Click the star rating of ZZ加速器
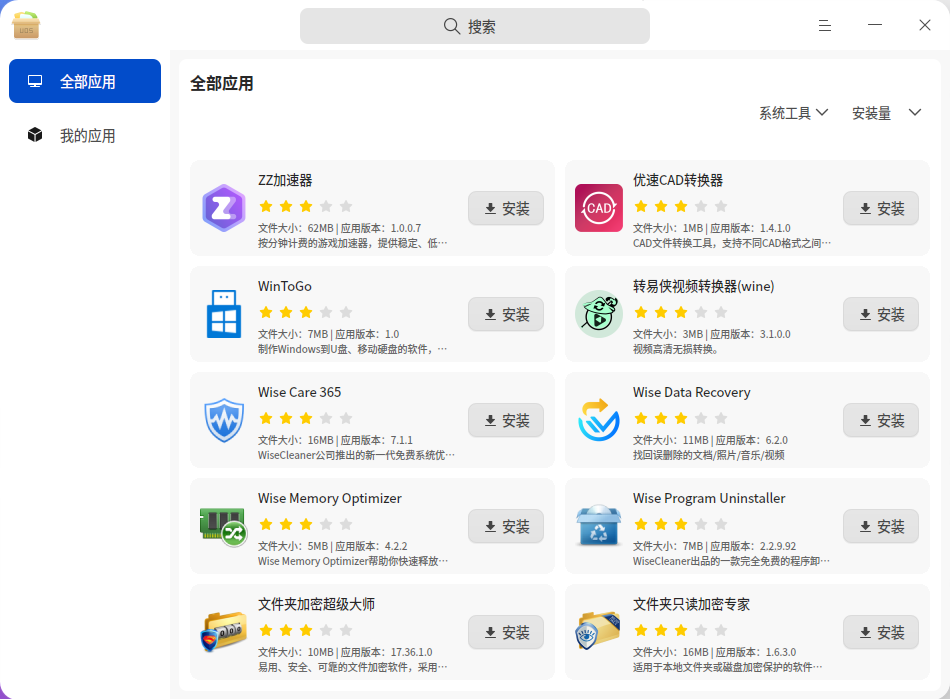This screenshot has height=699, width=950. click(x=306, y=206)
